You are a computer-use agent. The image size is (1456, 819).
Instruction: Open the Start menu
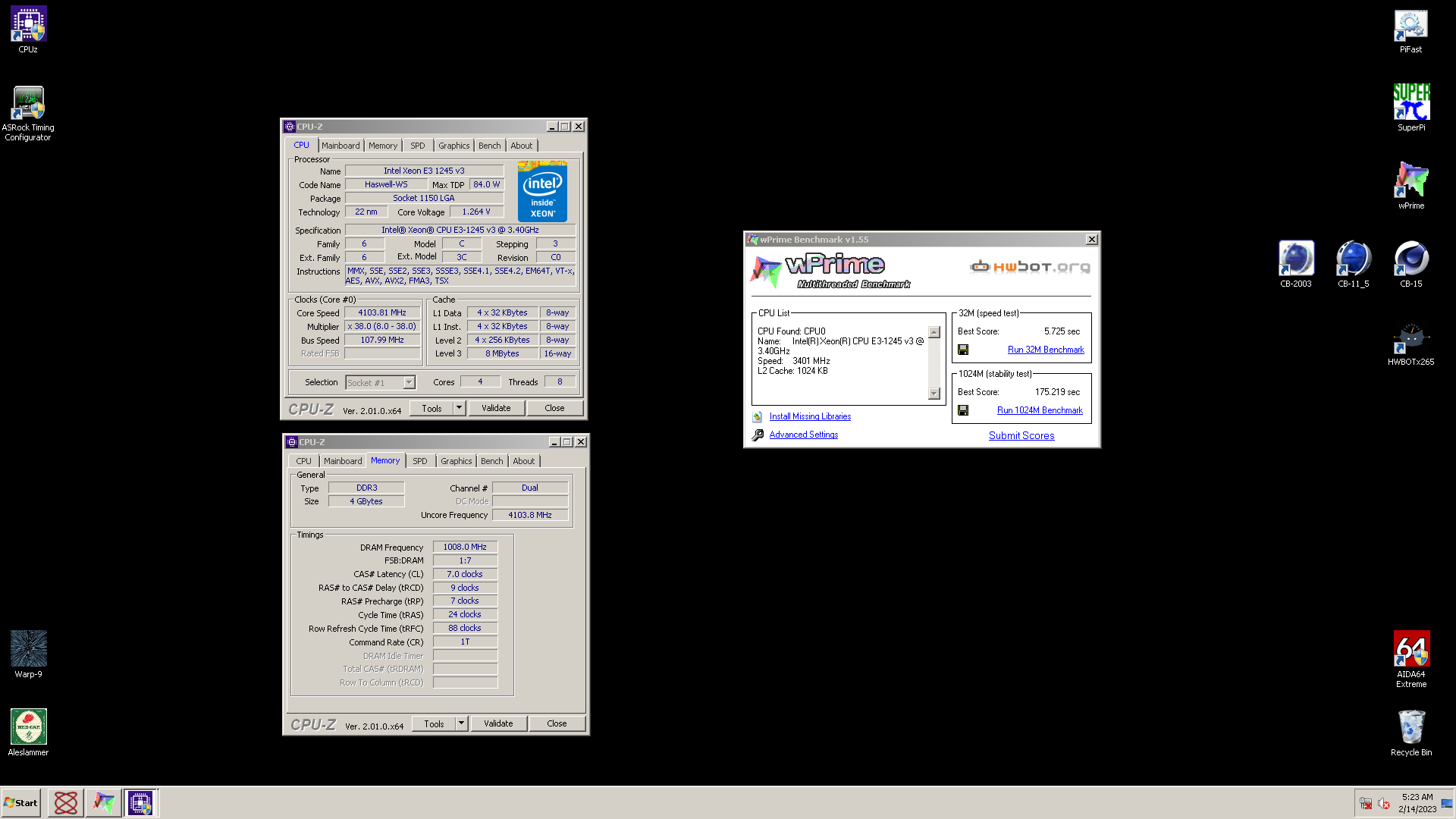20,802
